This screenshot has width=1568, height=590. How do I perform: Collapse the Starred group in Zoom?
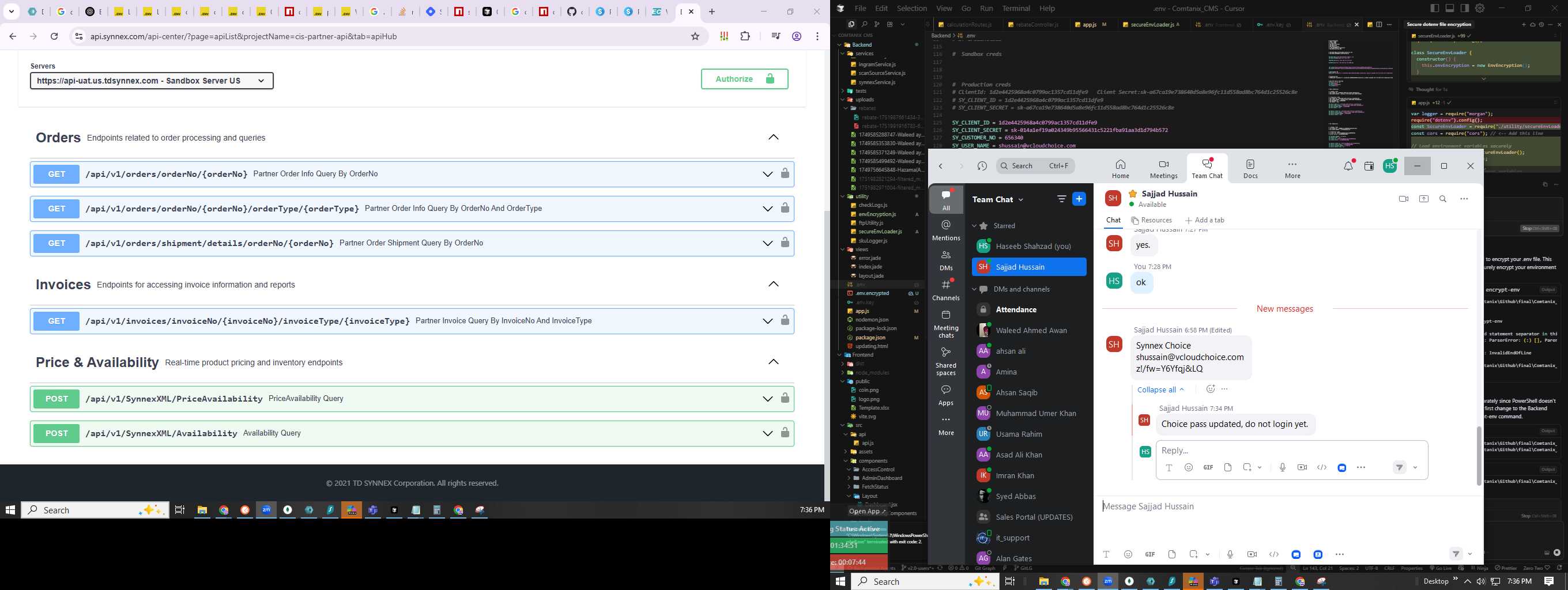[974, 226]
